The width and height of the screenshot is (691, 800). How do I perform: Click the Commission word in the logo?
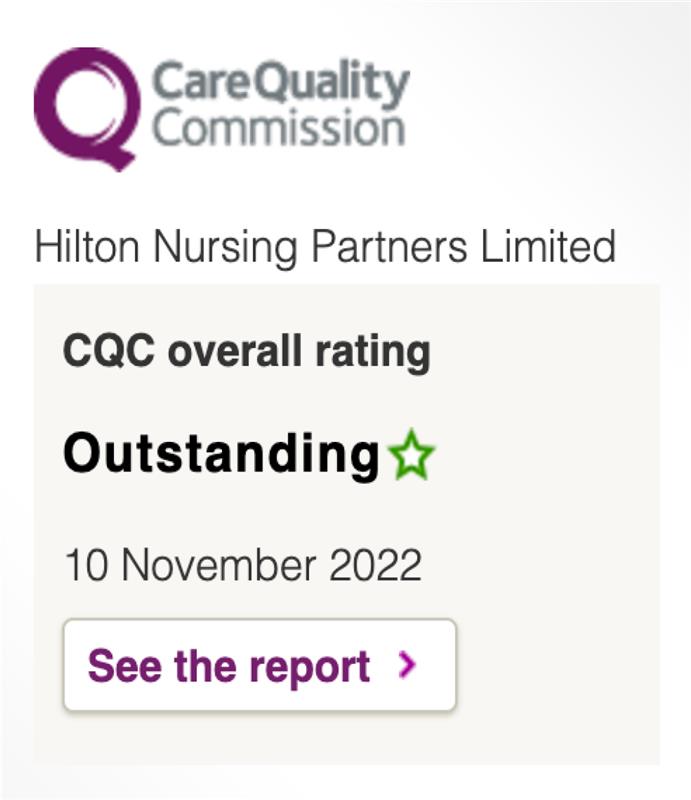279,127
